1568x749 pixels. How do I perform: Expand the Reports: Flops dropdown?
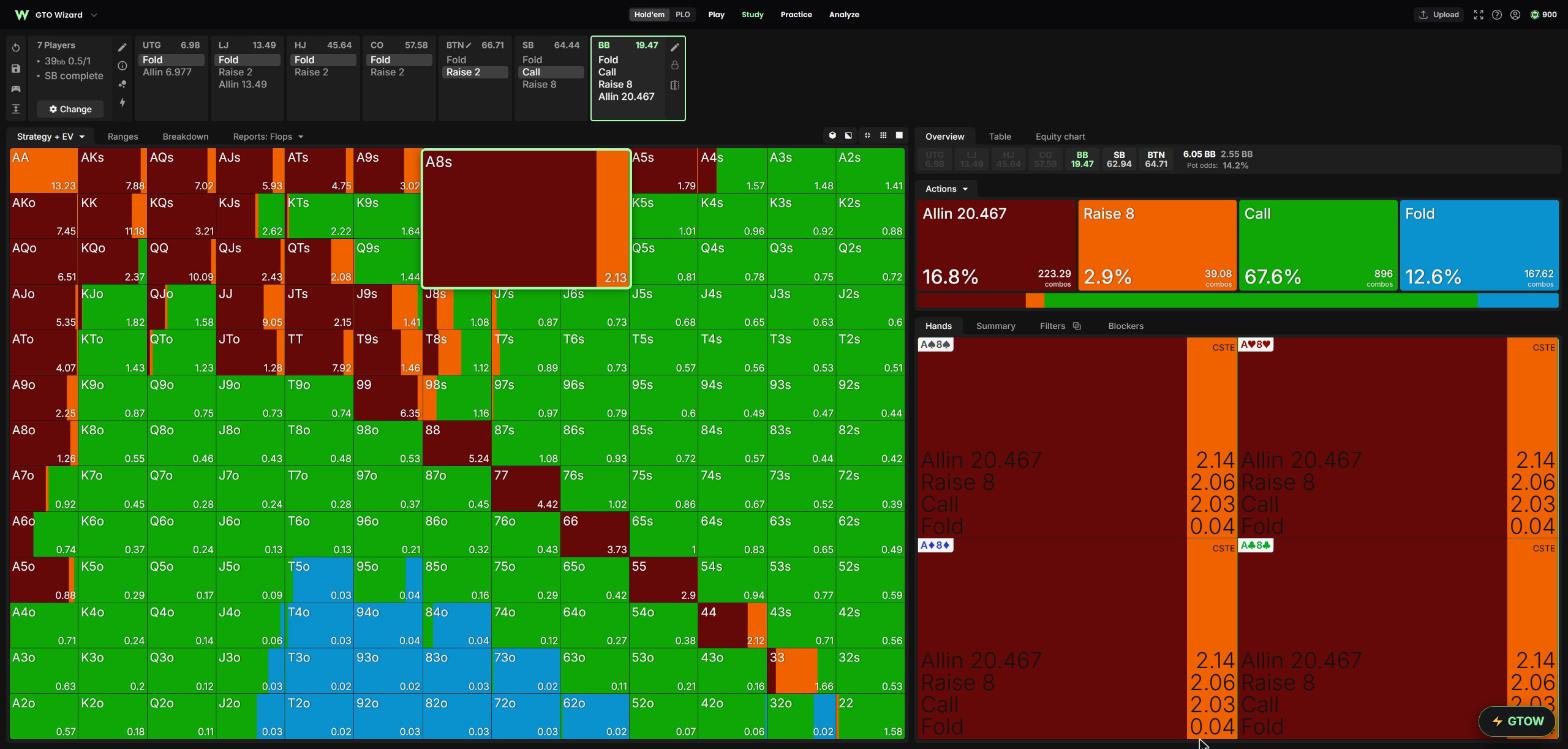(x=268, y=136)
